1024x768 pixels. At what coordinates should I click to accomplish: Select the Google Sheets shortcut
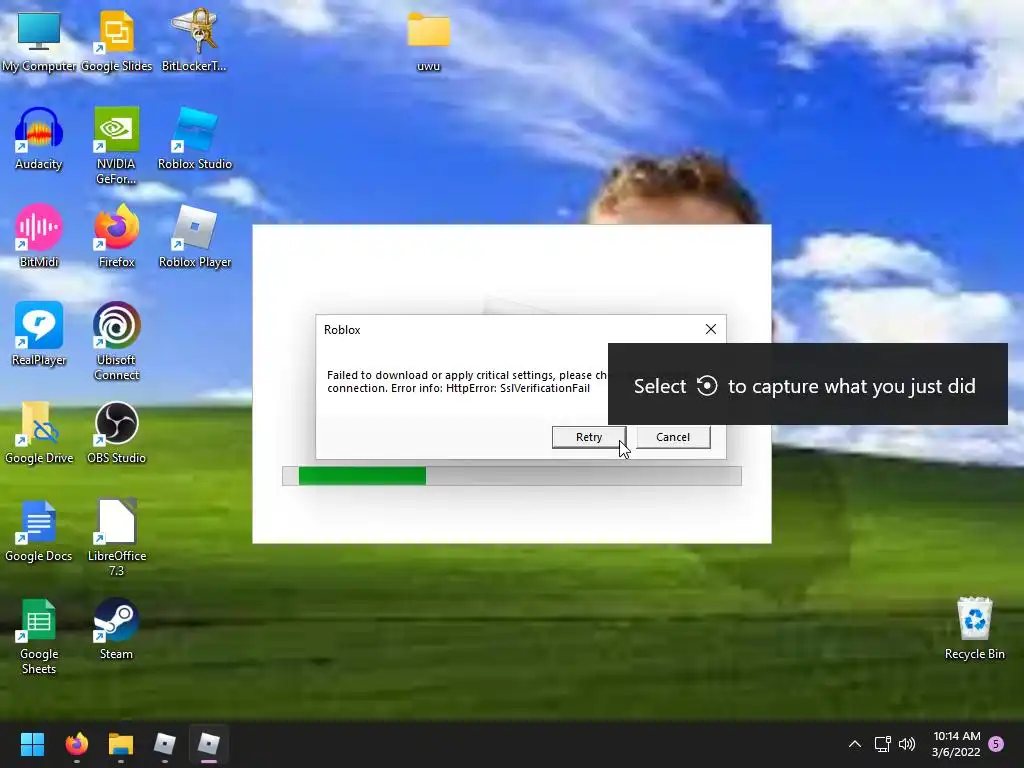coord(39,636)
